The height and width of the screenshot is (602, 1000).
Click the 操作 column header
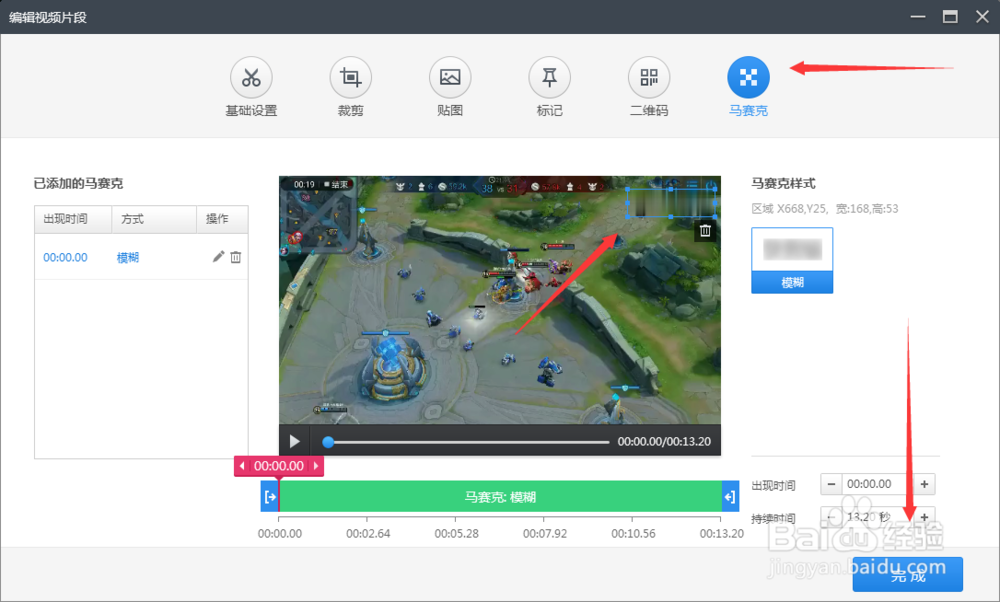pyautogui.click(x=222, y=219)
